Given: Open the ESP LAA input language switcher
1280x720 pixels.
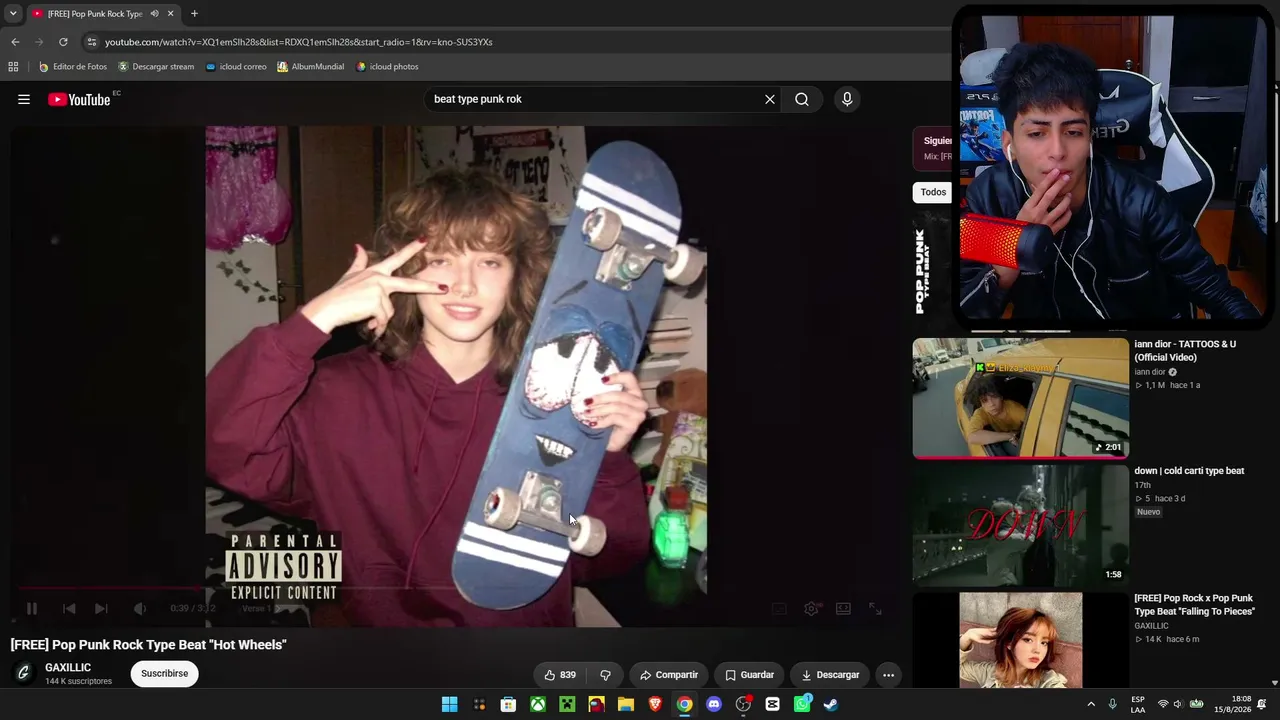Looking at the screenshot, I should (1138, 704).
